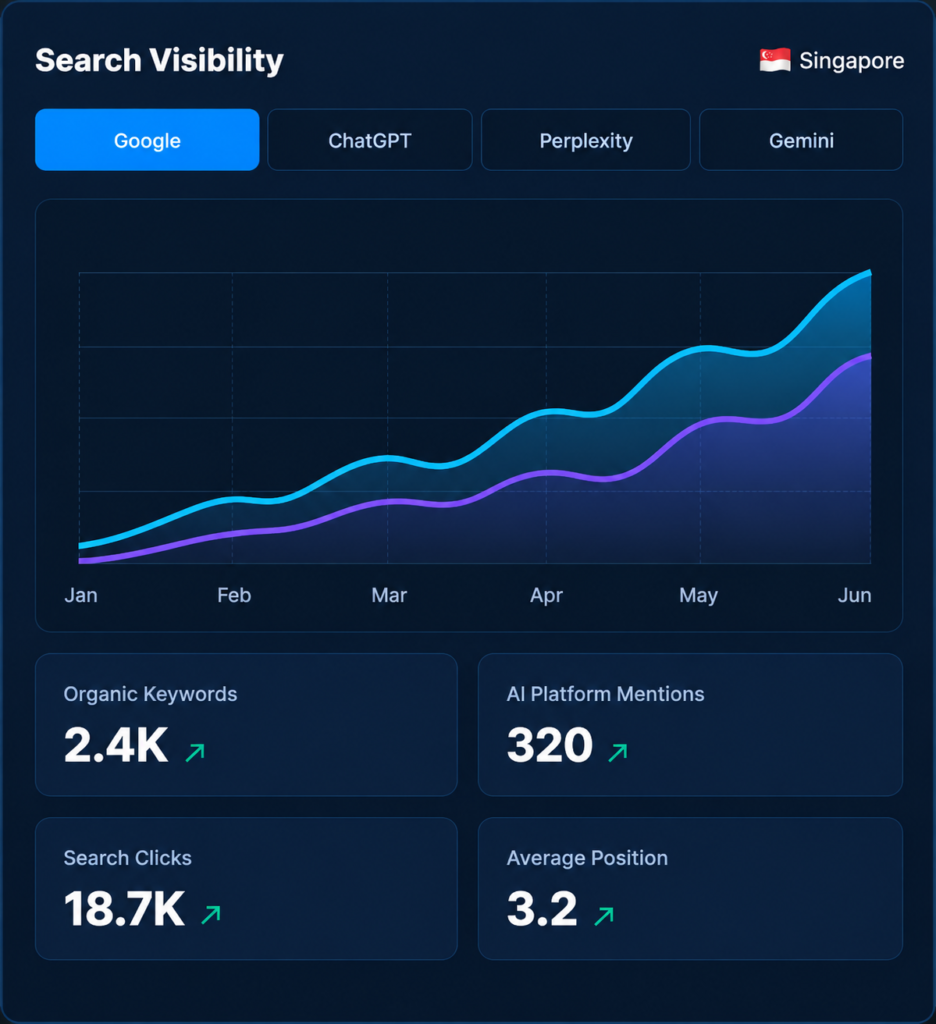Click the AI Platform Mentions label
Screen dimensions: 936x1024
(x=605, y=694)
